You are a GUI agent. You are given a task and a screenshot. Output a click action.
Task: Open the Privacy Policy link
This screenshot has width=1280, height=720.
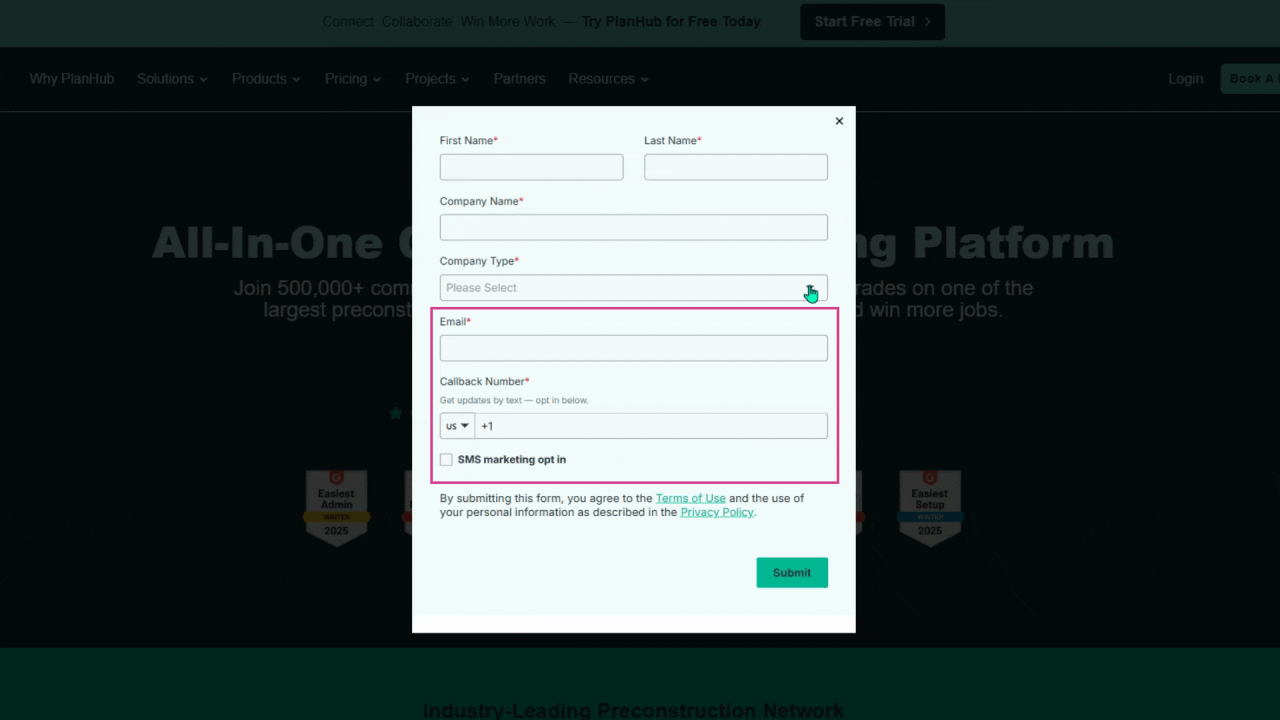(x=717, y=512)
